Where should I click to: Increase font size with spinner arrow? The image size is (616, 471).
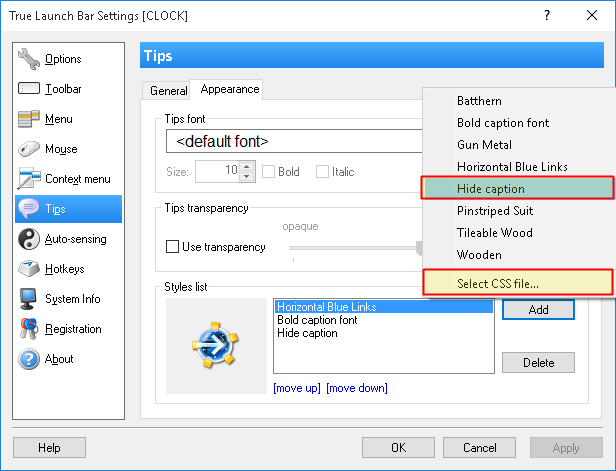pos(247,167)
